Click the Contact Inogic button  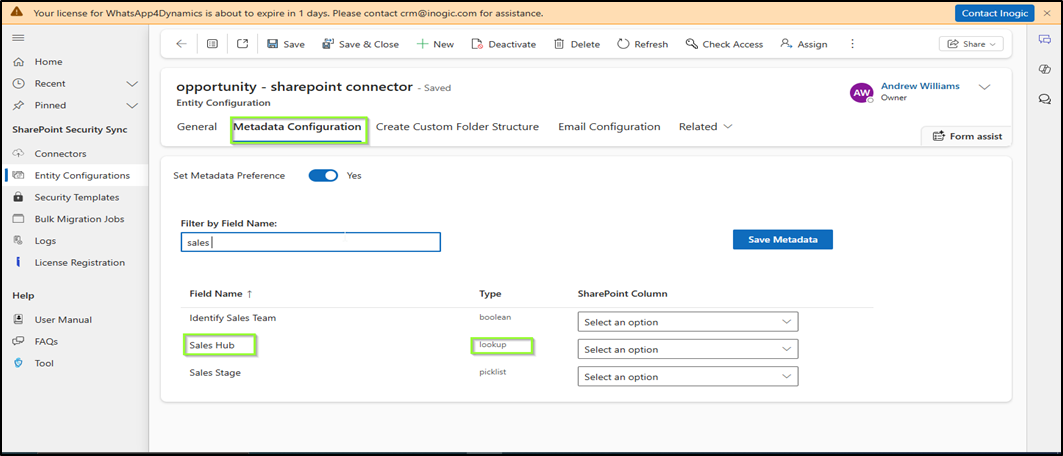[x=992, y=13]
